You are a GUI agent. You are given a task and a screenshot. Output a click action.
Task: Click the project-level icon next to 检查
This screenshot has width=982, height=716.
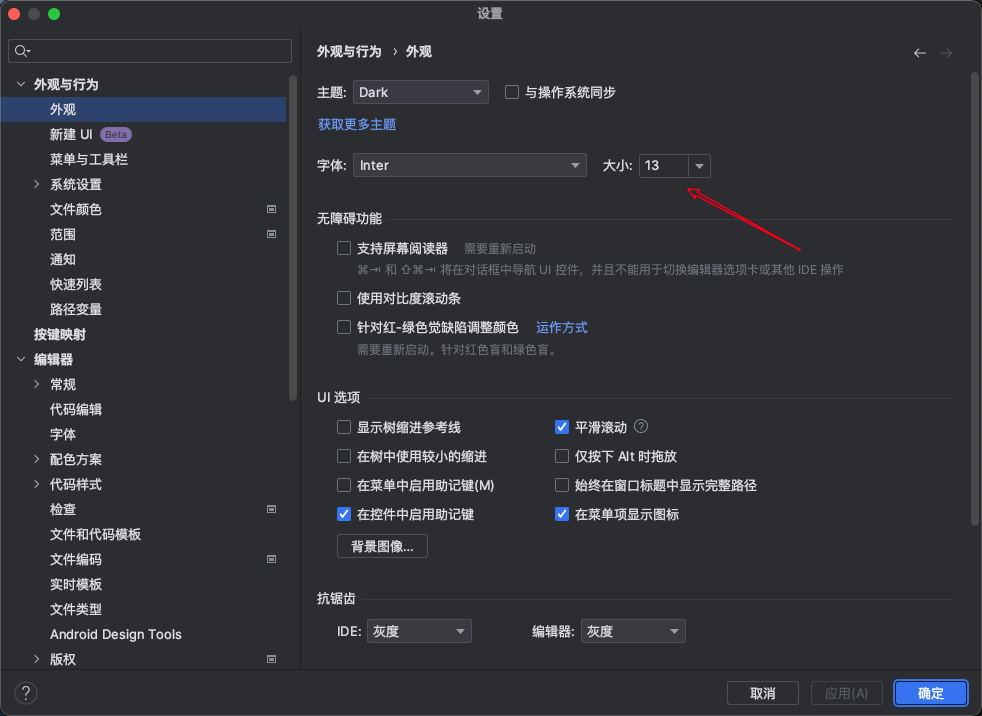[271, 509]
